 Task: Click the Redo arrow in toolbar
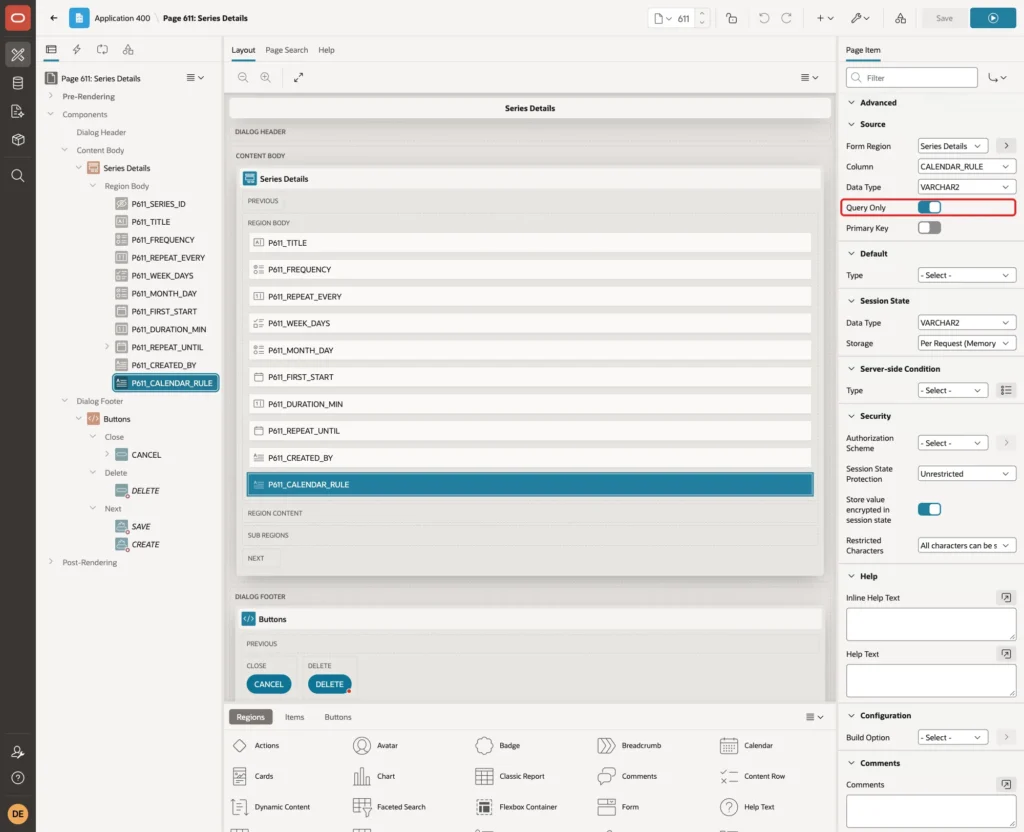coord(786,18)
